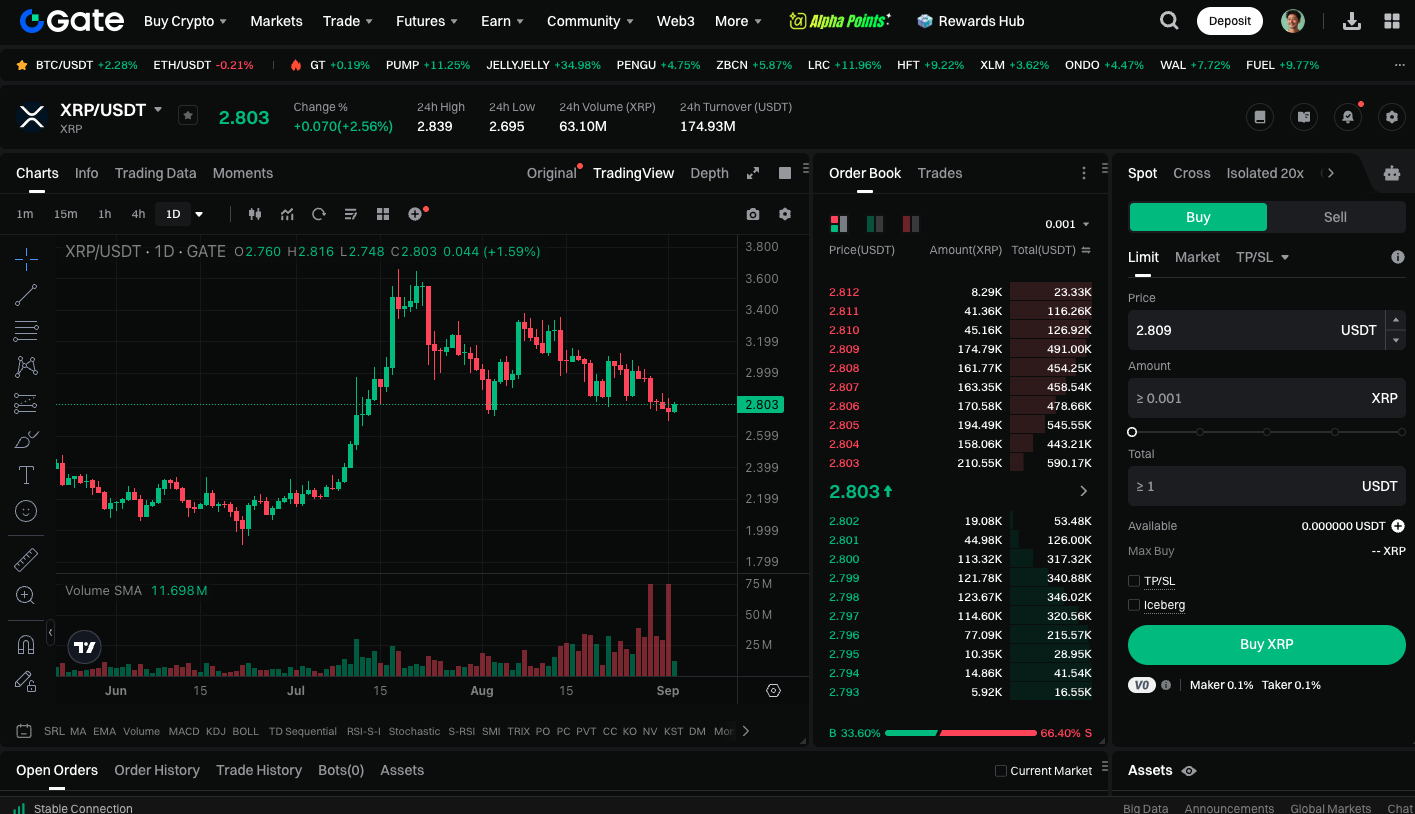Viewport: 1415px width, 814px height.
Task: Expand the Trade menu dropdown
Action: coord(348,21)
